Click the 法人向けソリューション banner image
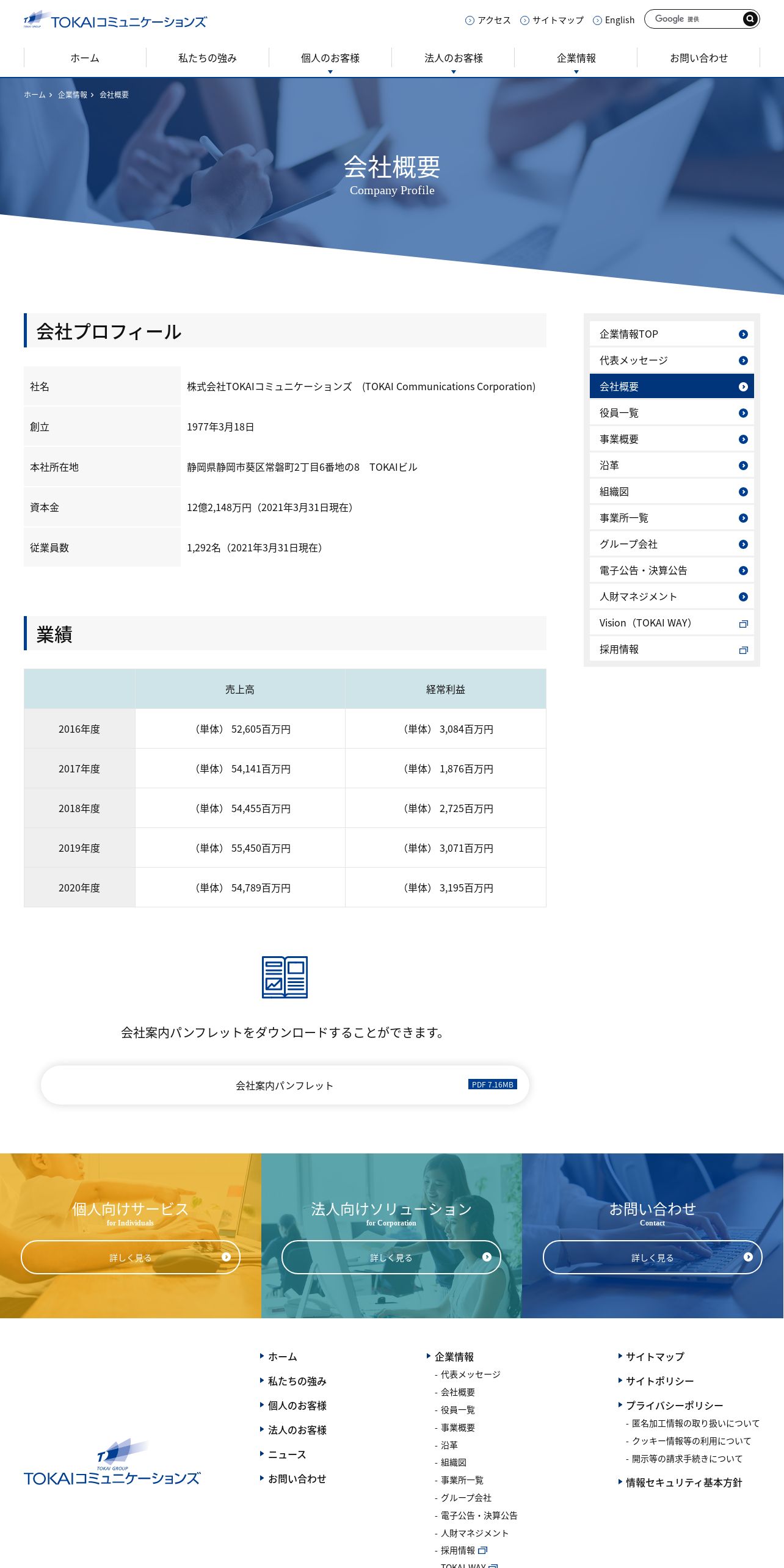Image resolution: width=784 pixels, height=1568 pixels. [x=391, y=1235]
